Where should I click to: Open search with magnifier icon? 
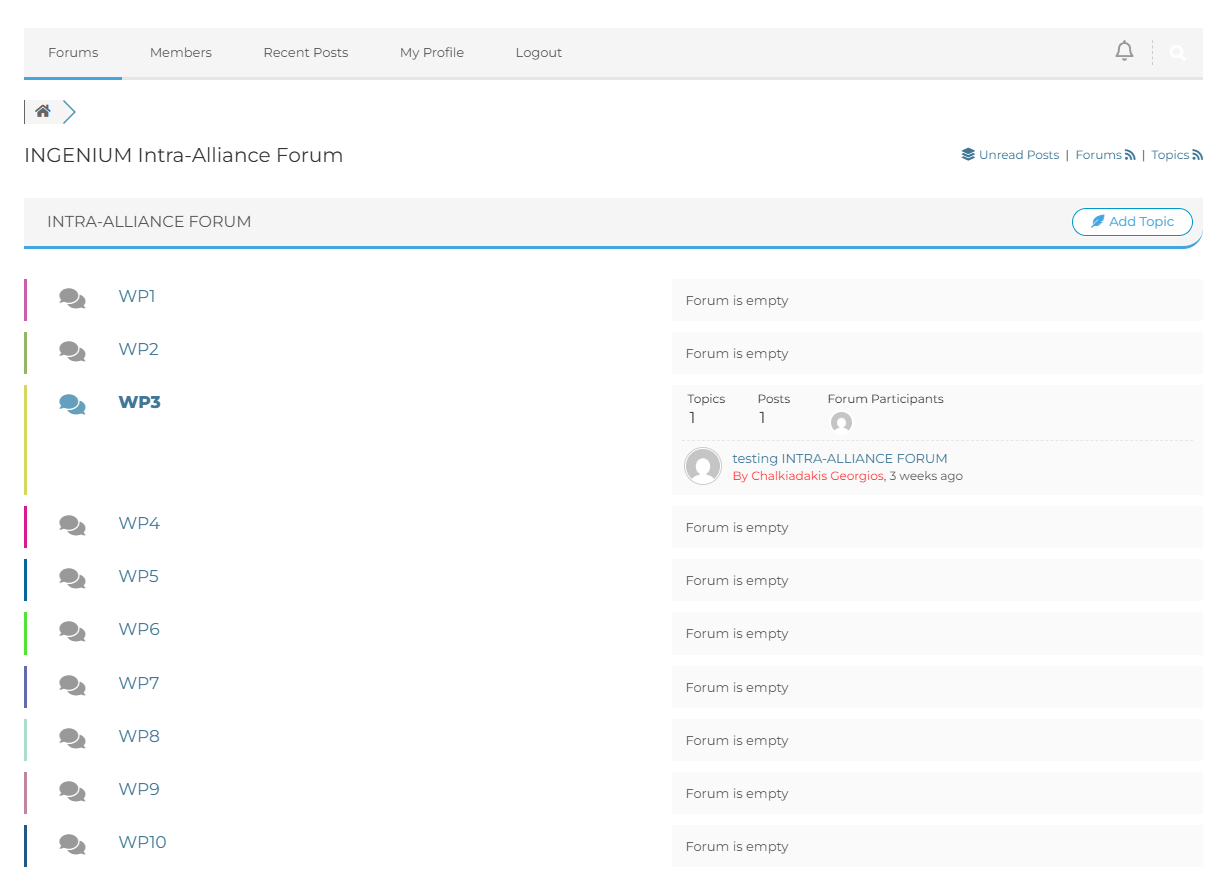click(1177, 53)
